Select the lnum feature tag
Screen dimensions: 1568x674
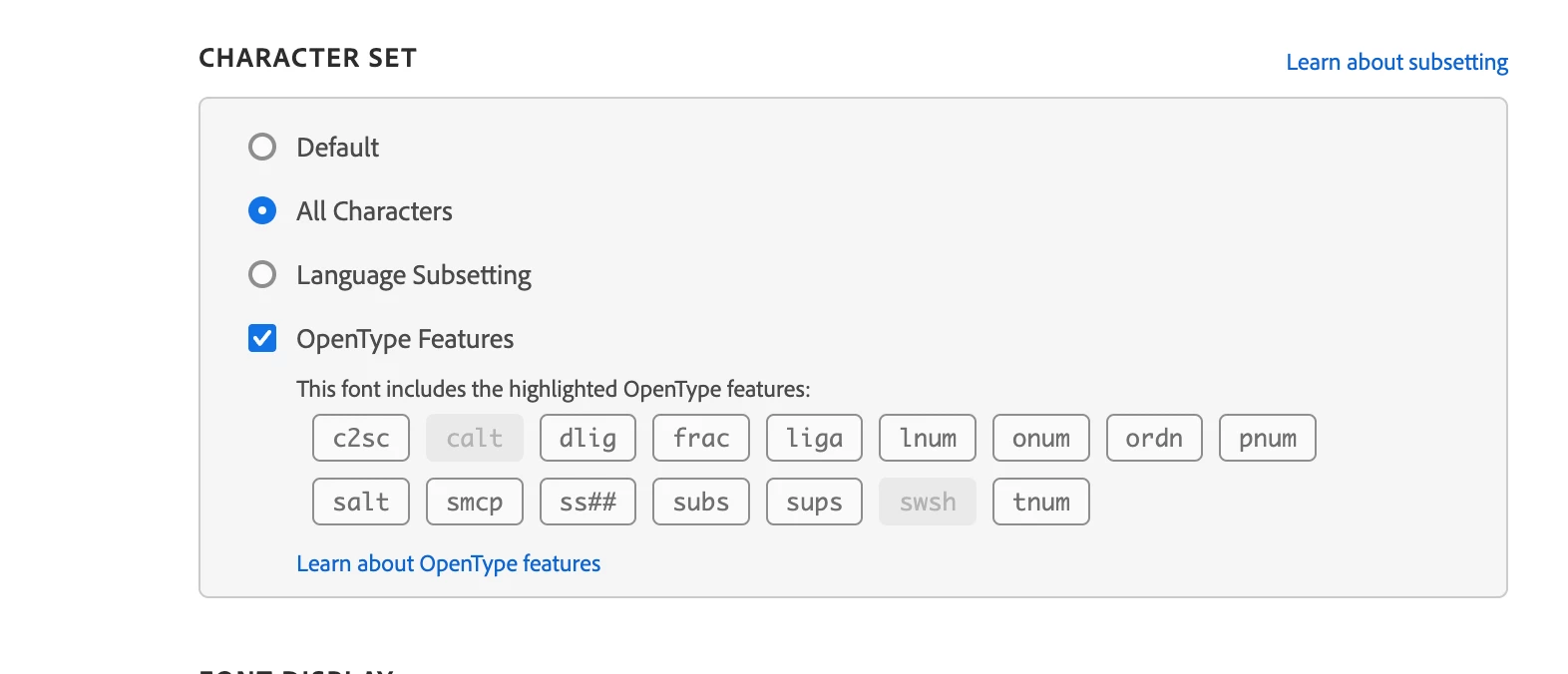click(928, 438)
